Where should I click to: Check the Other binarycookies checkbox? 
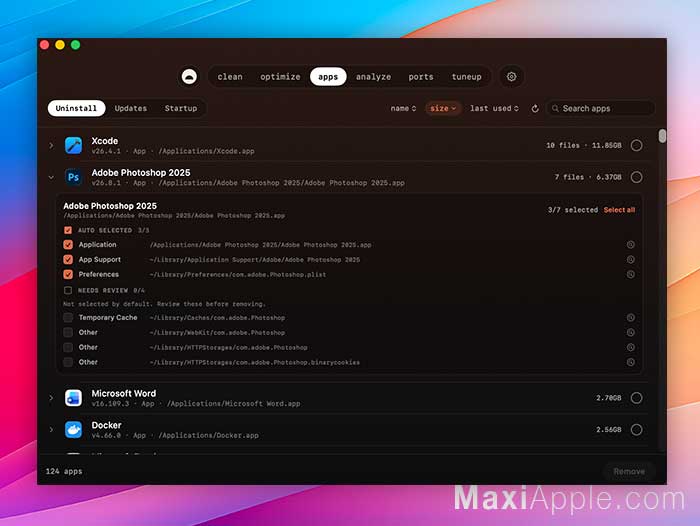pyautogui.click(x=68, y=362)
